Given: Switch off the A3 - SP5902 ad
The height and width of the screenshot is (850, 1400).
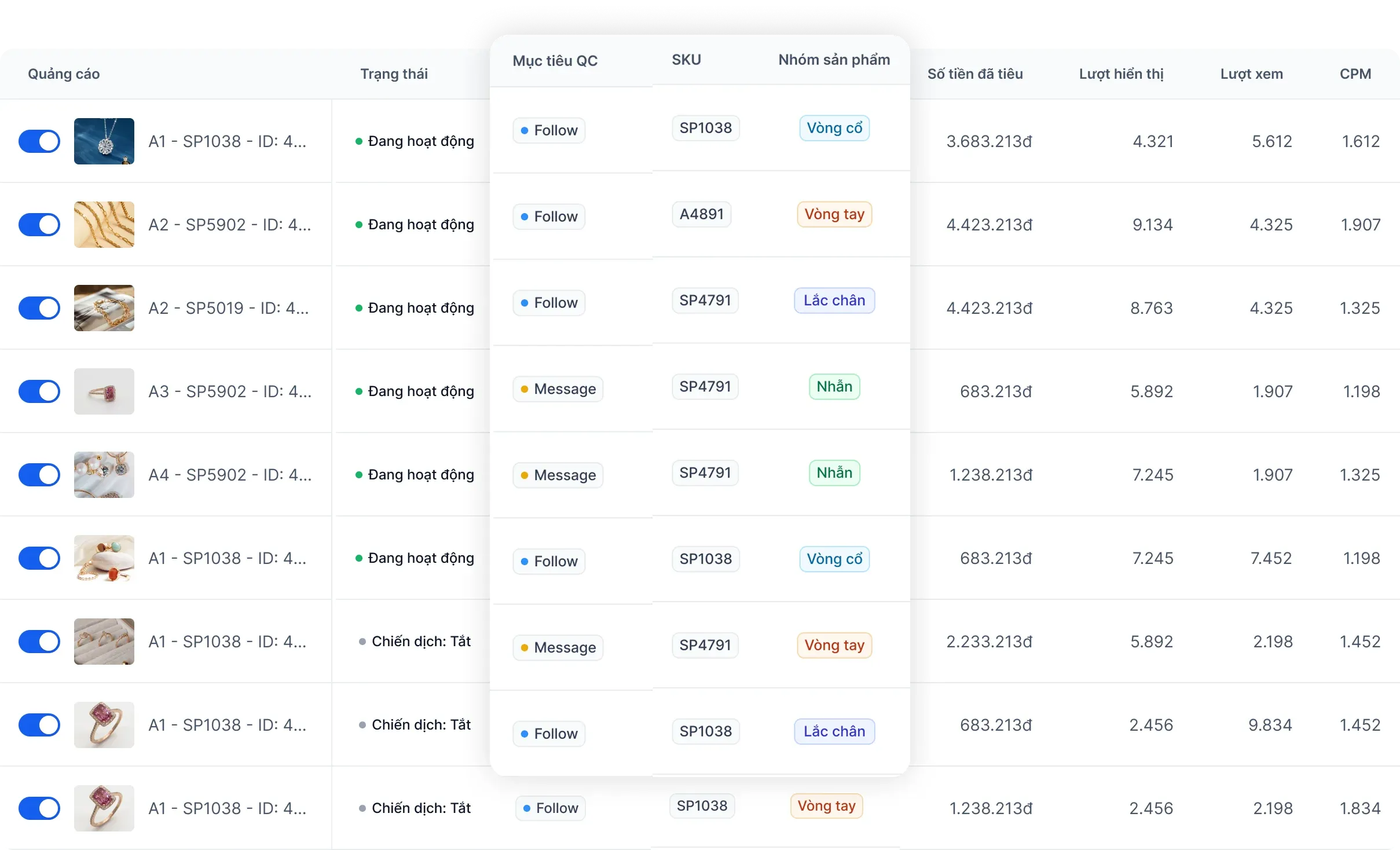Looking at the screenshot, I should click(39, 391).
